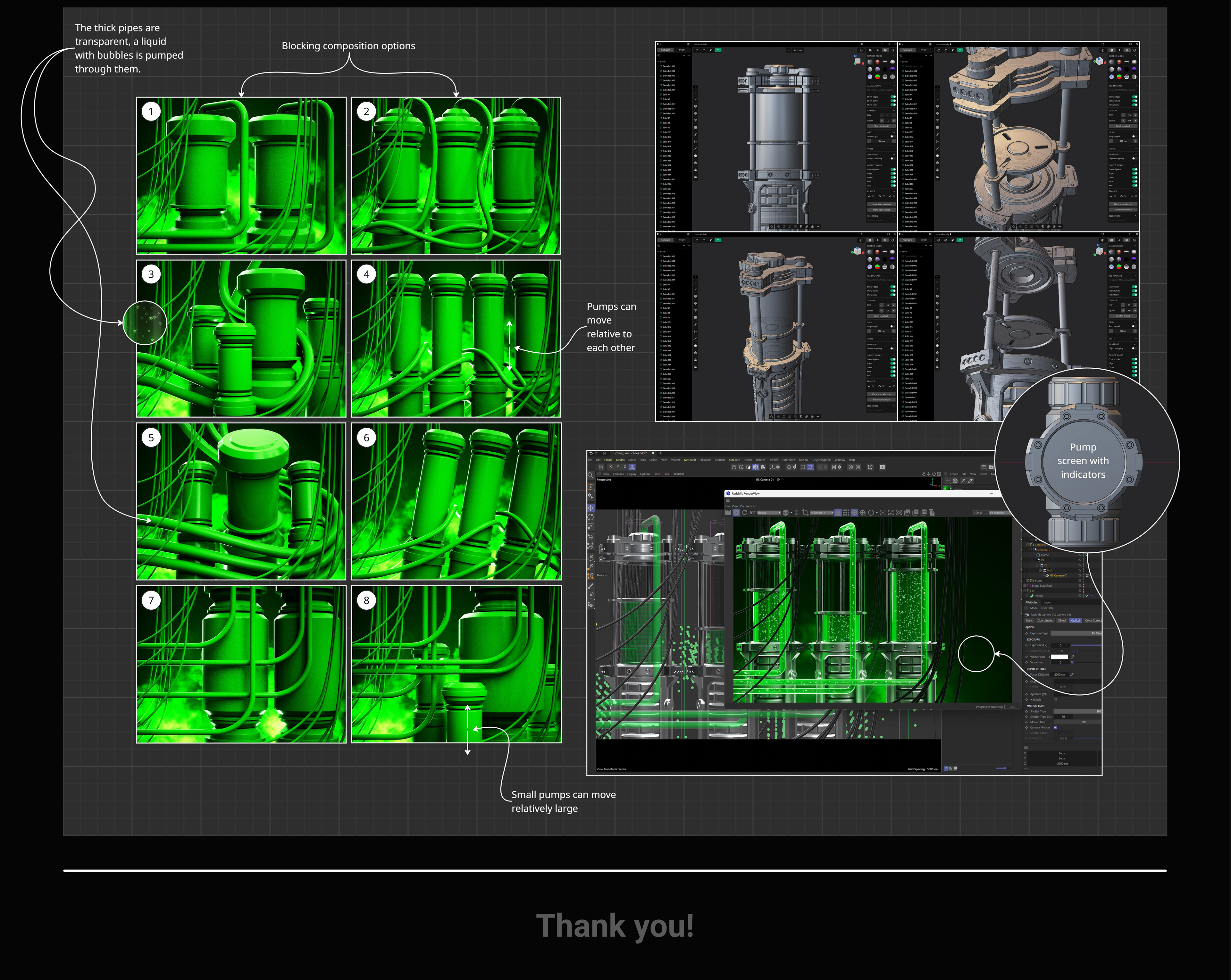Click the White Point eyedropper icon
Viewport: 1231px width, 980px height.
coord(1072,657)
